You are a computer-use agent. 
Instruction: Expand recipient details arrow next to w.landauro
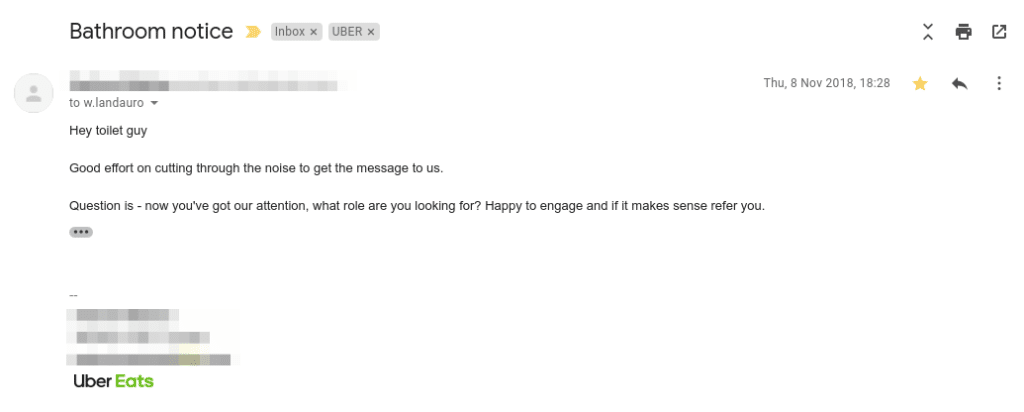[154, 103]
